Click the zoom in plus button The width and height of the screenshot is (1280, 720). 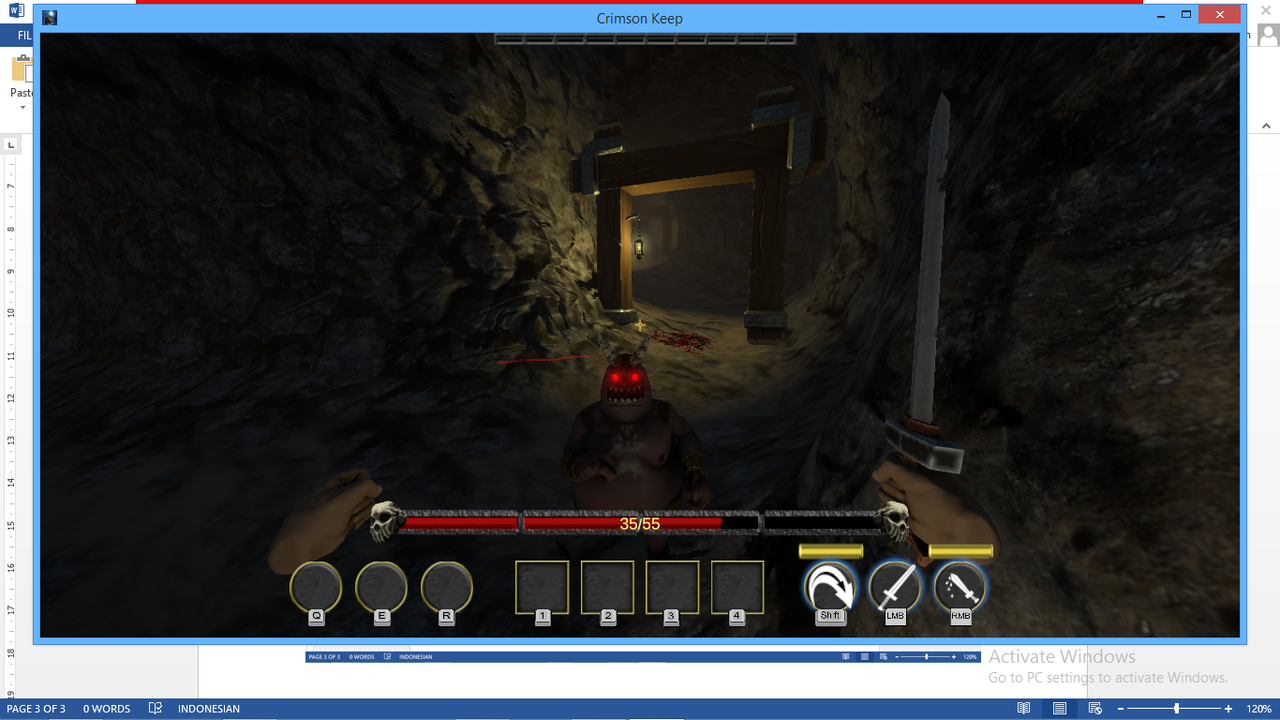pyautogui.click(x=1228, y=709)
